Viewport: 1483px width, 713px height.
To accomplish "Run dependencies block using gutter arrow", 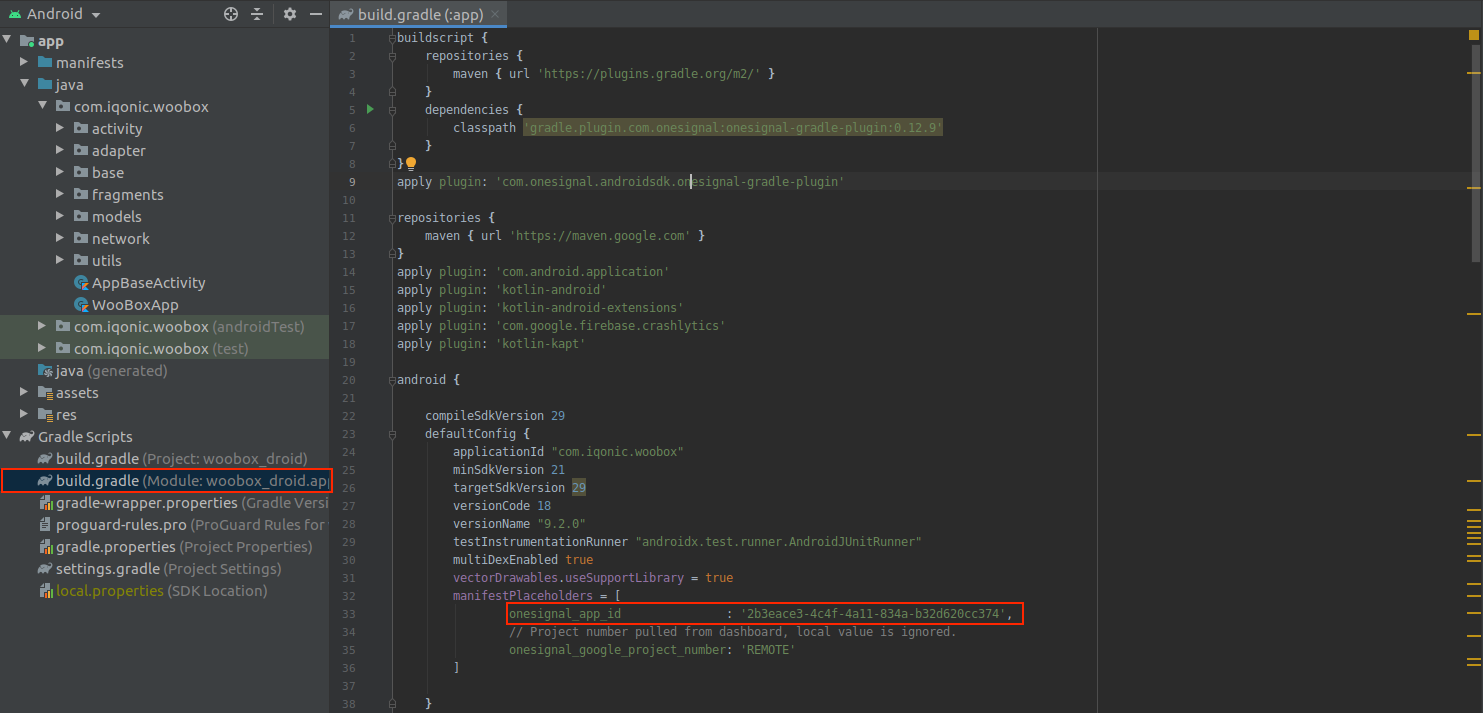I will click(x=370, y=109).
